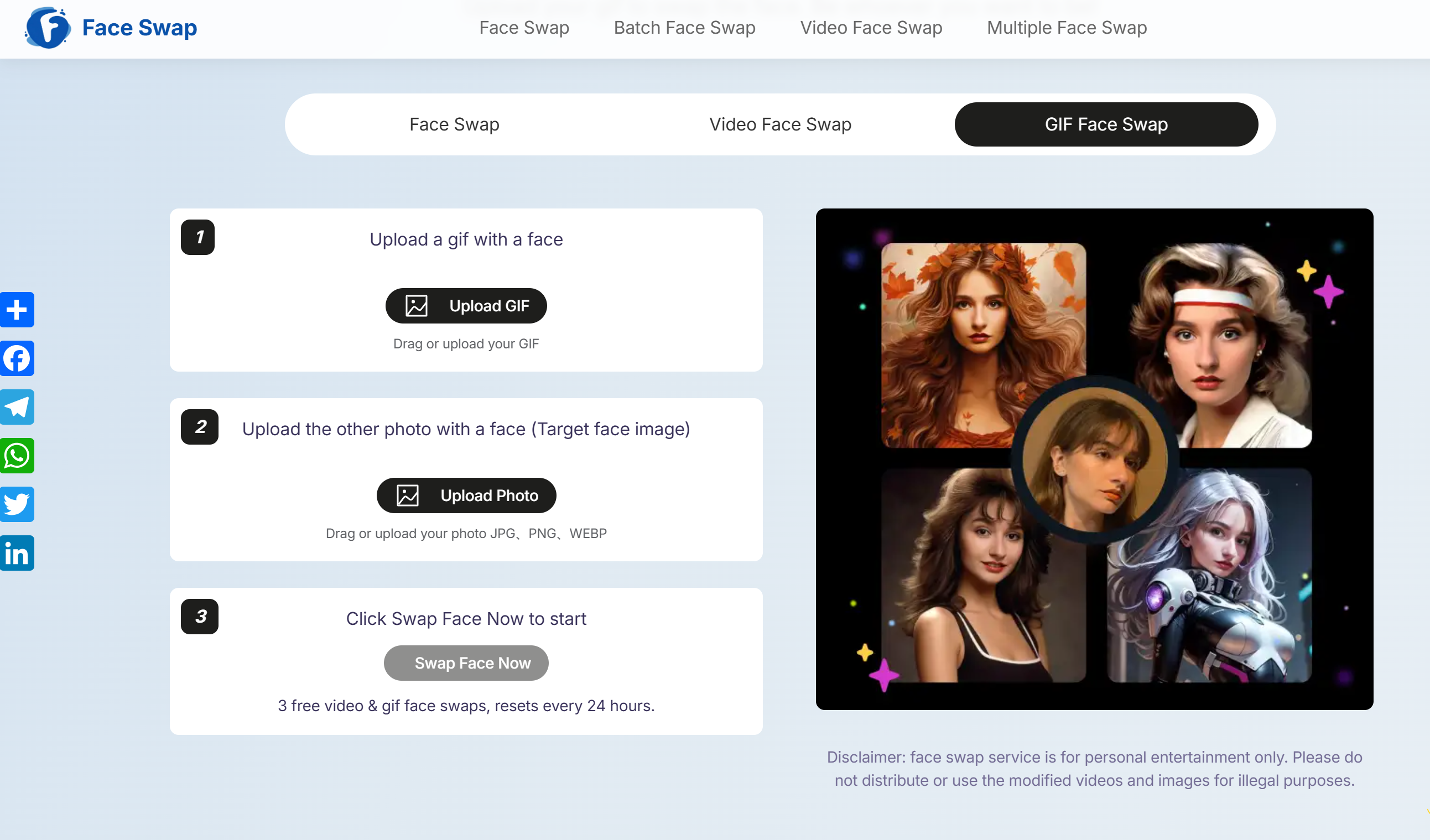Open Video Face Swap in top navigation
This screenshot has height=840, width=1430.
871,28
